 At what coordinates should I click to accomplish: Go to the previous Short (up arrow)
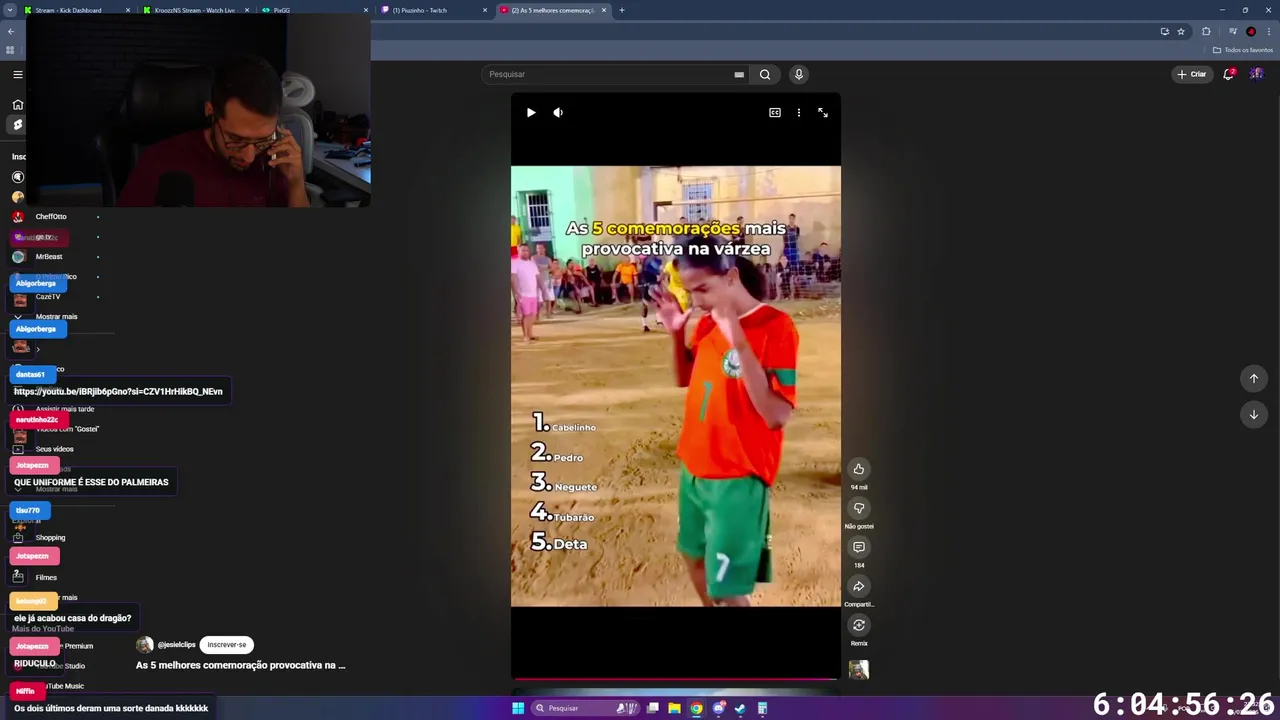[x=1254, y=378]
